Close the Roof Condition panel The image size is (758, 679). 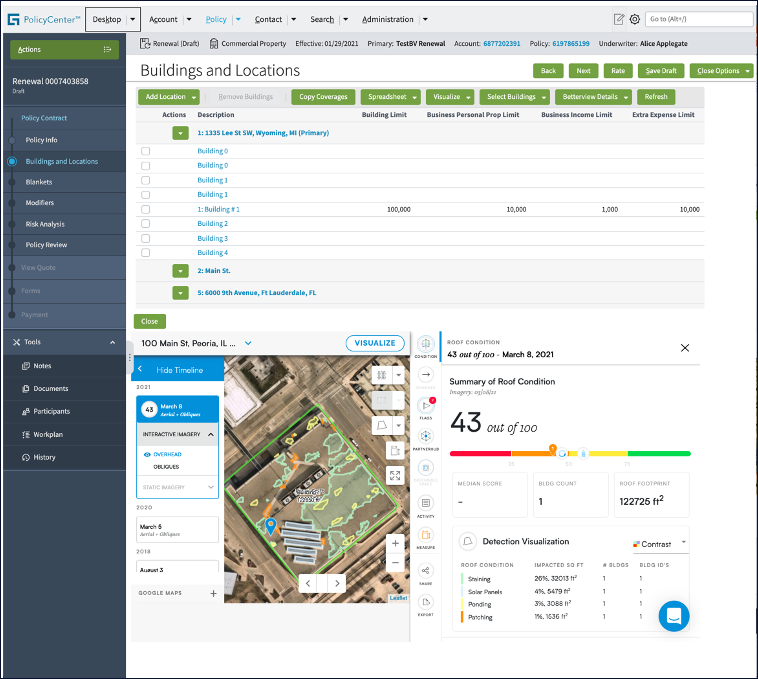coord(685,348)
